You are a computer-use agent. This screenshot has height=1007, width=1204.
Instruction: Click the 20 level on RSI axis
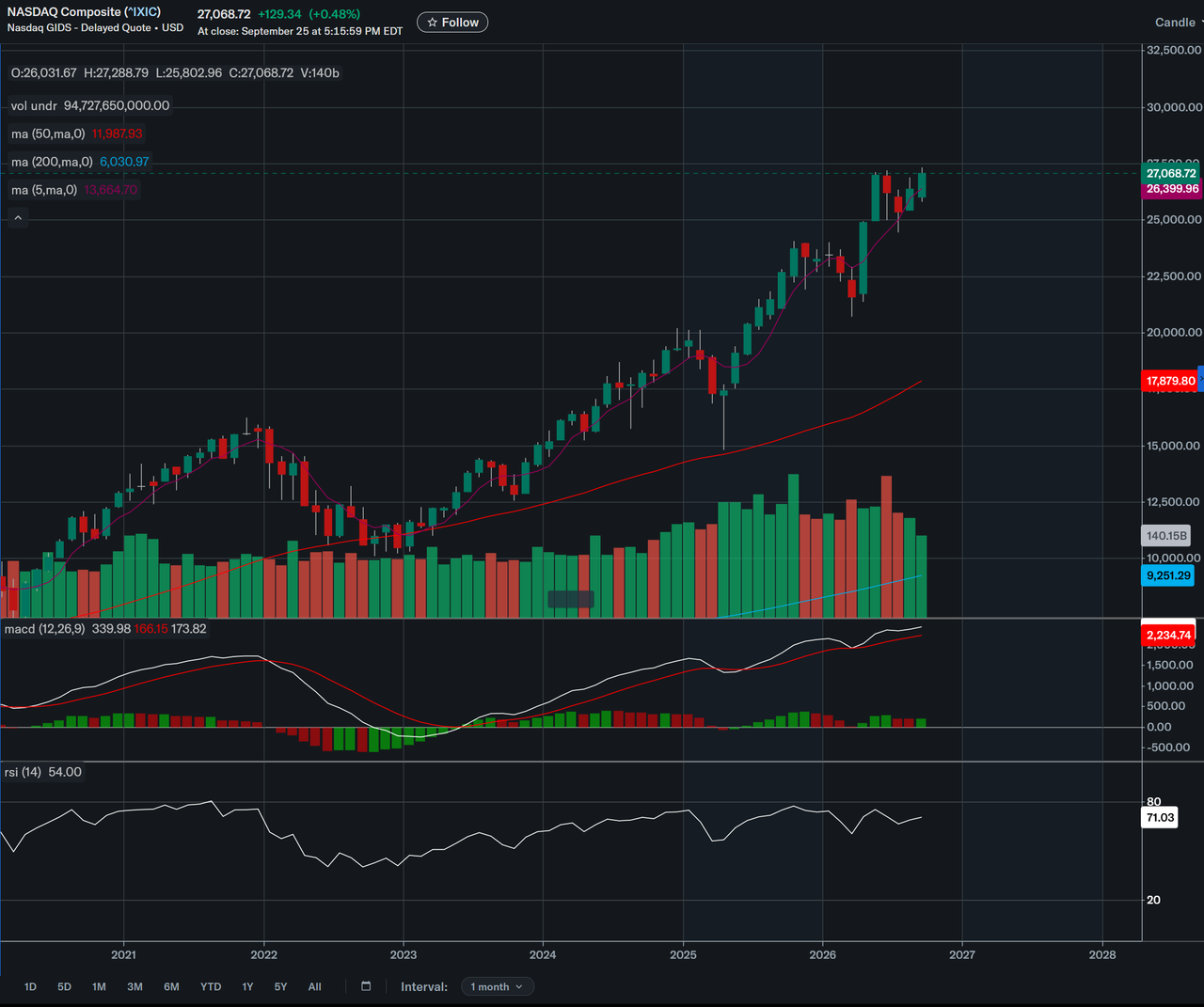coord(1153,900)
